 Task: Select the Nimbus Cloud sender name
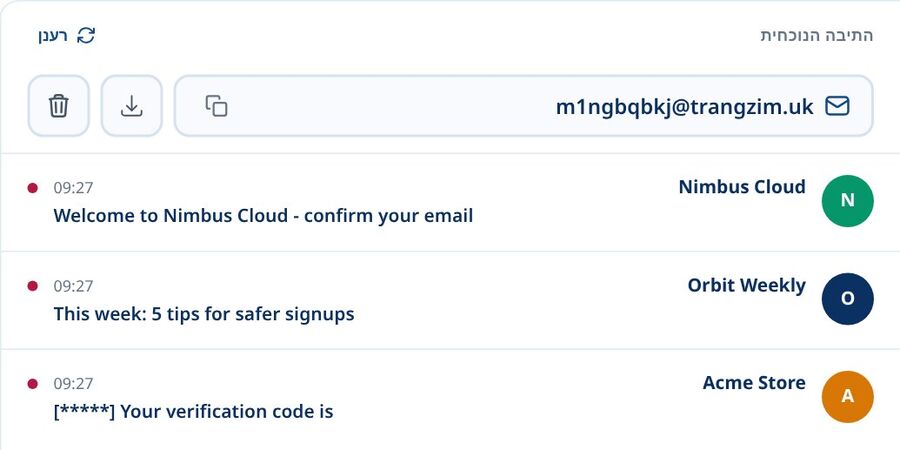pyautogui.click(x=742, y=187)
